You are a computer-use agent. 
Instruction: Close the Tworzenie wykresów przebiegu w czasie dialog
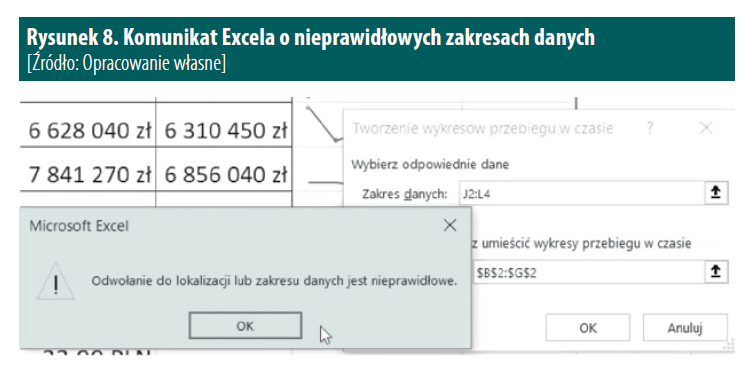point(705,128)
